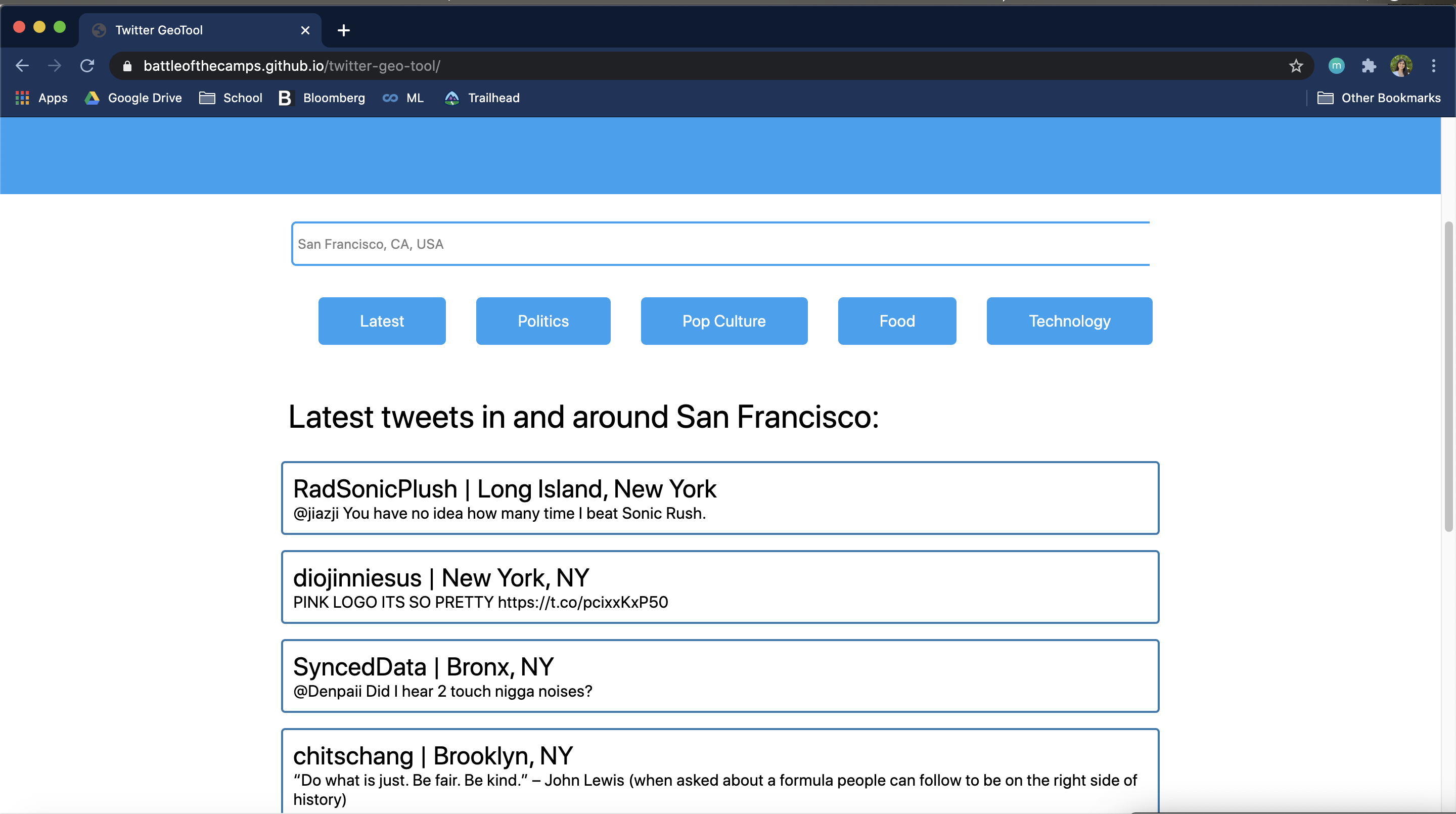1456x814 pixels.
Task: Switch to Technology tweets
Action: coord(1069,321)
